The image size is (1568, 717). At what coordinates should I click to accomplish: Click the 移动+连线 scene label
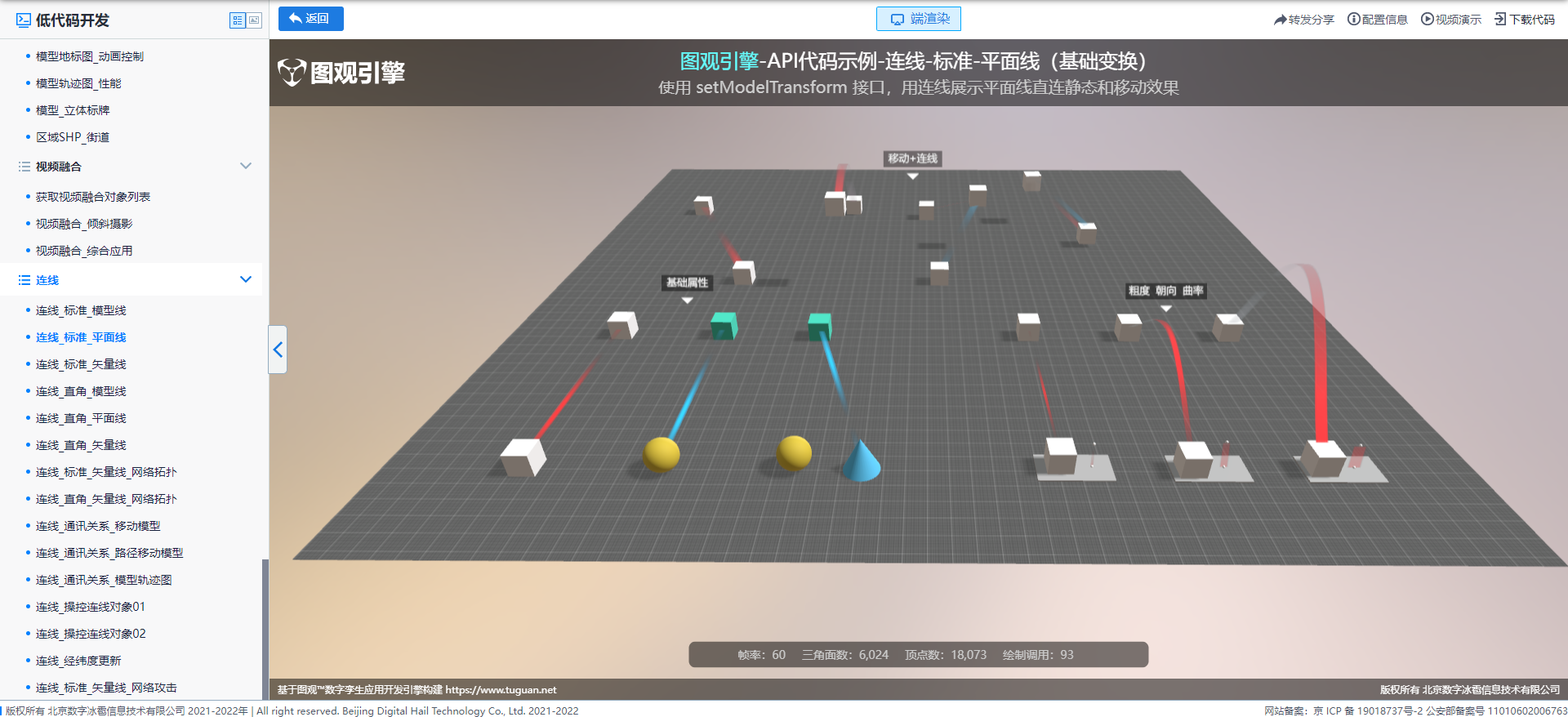click(x=912, y=158)
